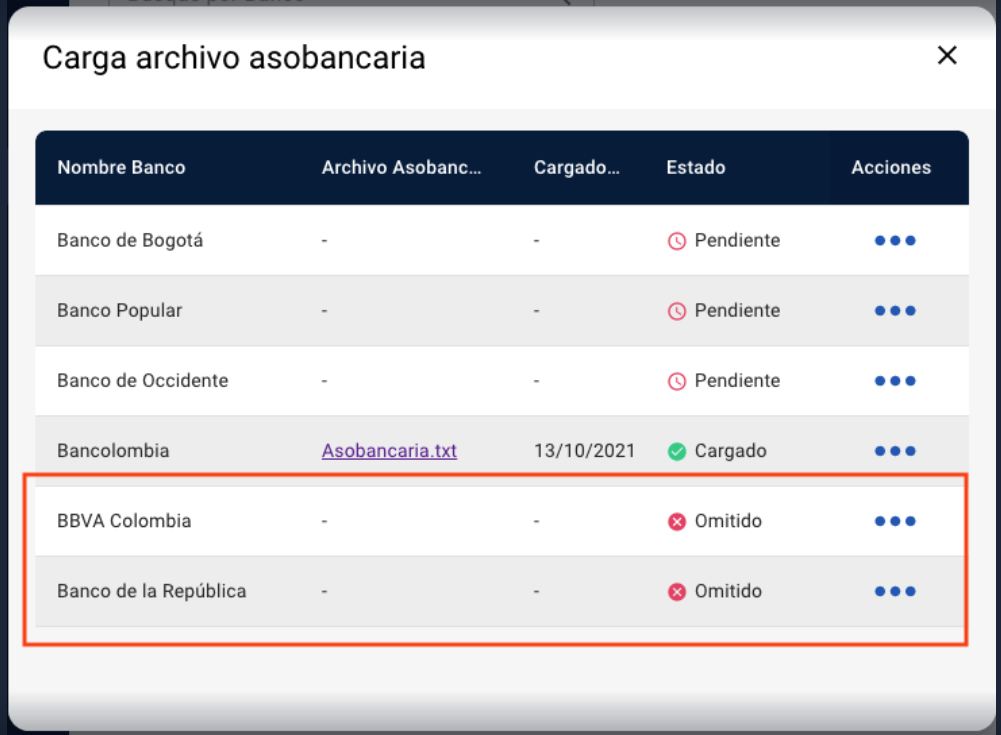Click pending clock icon for Banco de Bogotá
This screenshot has width=1001, height=735.
click(677, 241)
